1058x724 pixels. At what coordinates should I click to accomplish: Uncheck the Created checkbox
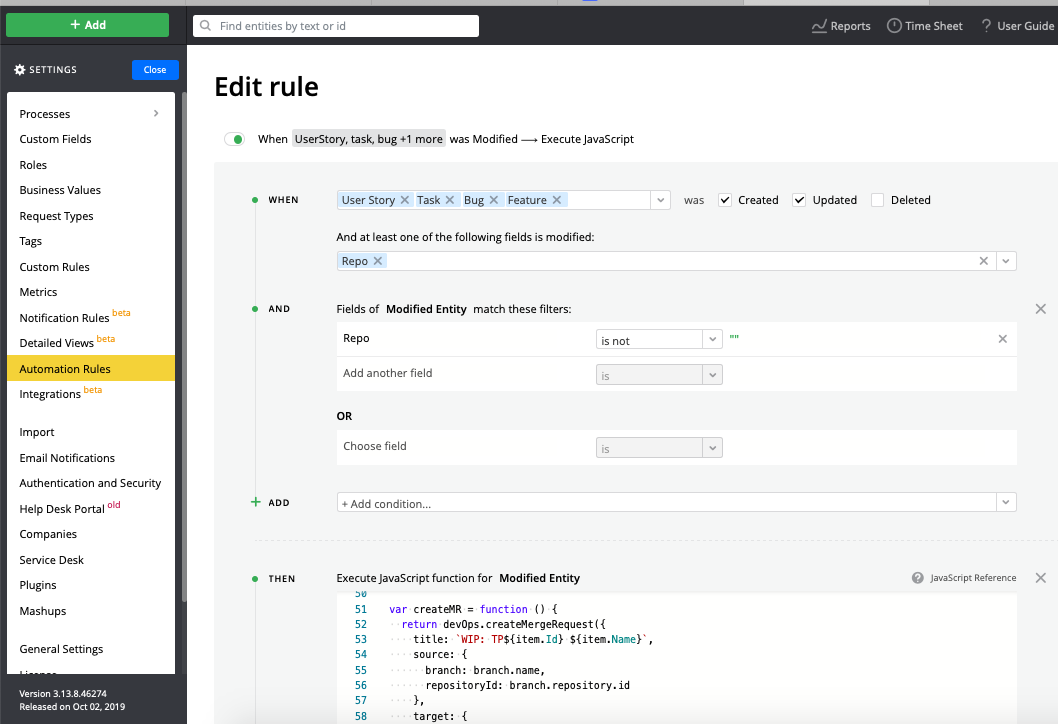click(725, 200)
